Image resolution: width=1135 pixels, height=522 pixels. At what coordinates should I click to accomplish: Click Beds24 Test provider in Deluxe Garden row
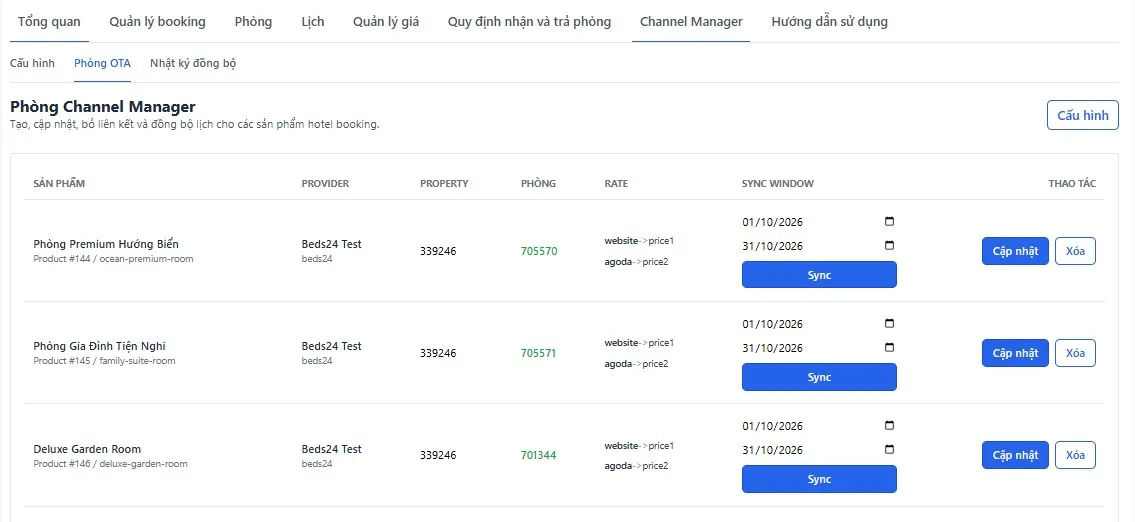(332, 449)
